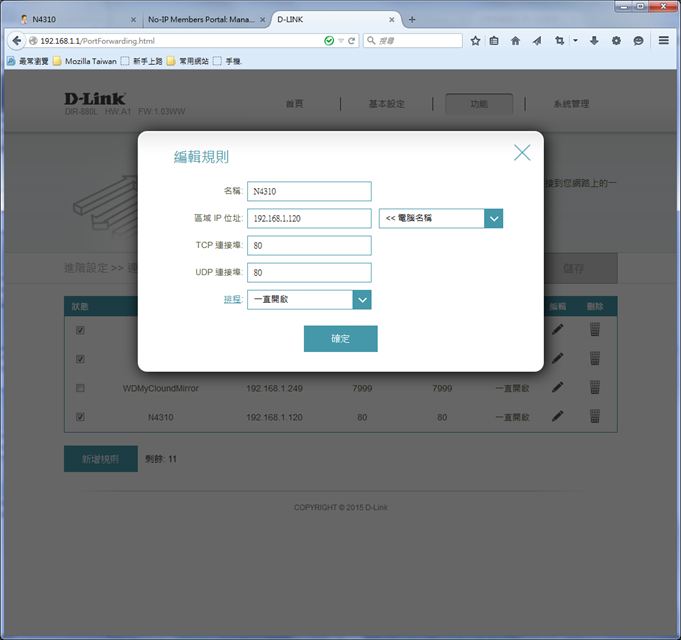This screenshot has height=640, width=681.
Task: Go to the browser home icon
Action: coord(515,41)
